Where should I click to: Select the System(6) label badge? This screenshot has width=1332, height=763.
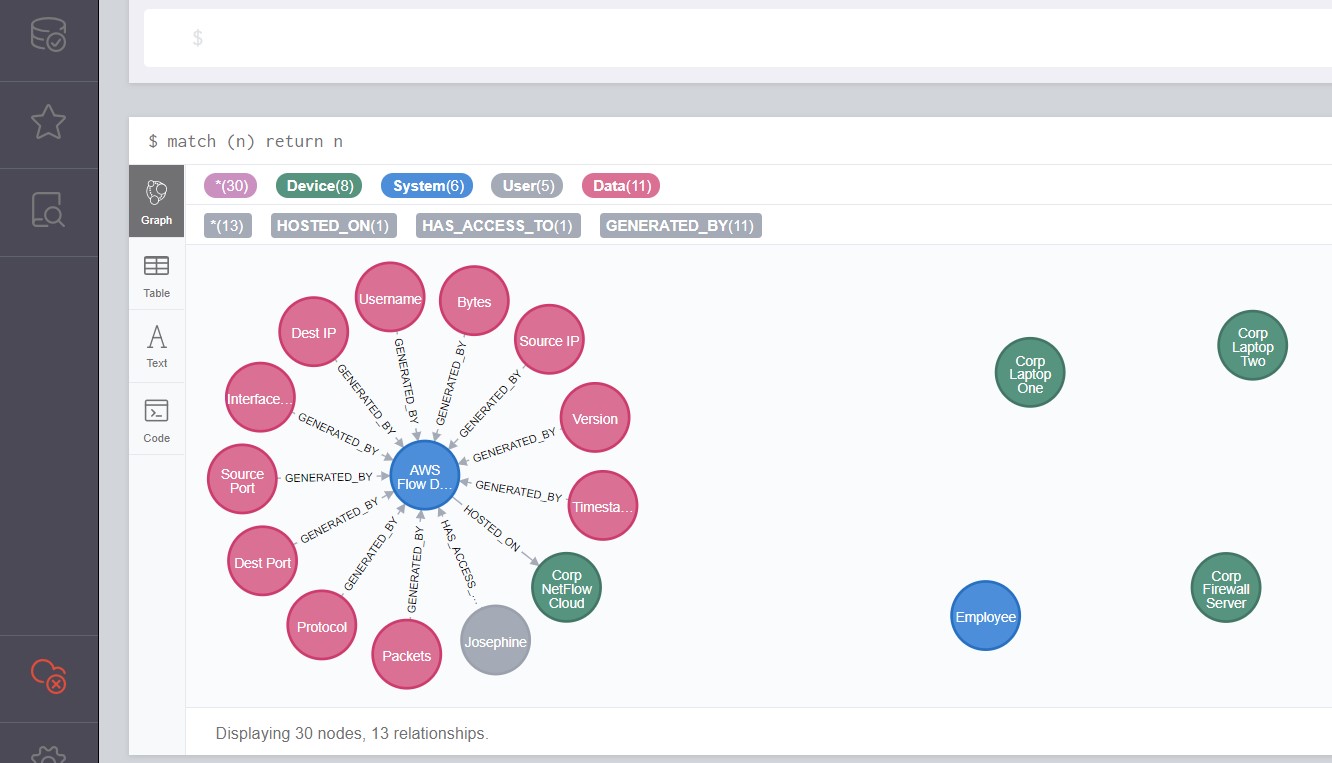[x=428, y=186]
